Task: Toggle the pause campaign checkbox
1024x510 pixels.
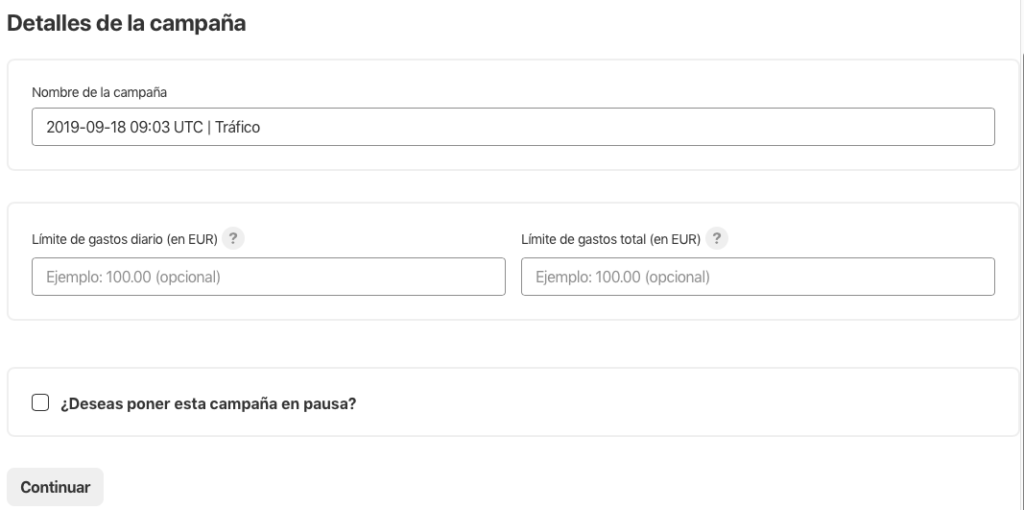Action: point(40,403)
